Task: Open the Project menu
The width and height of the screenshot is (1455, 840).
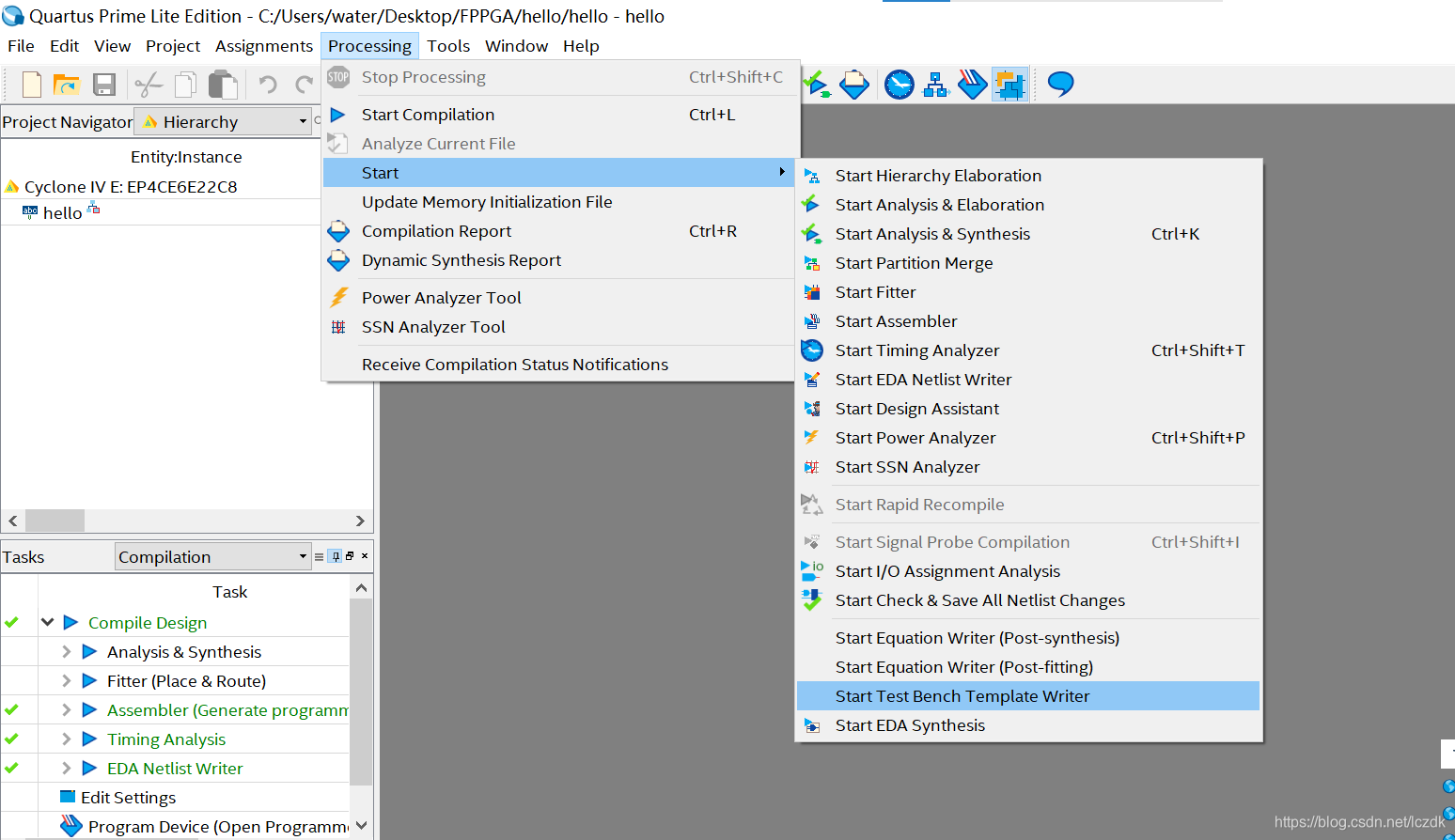Action: 173,46
